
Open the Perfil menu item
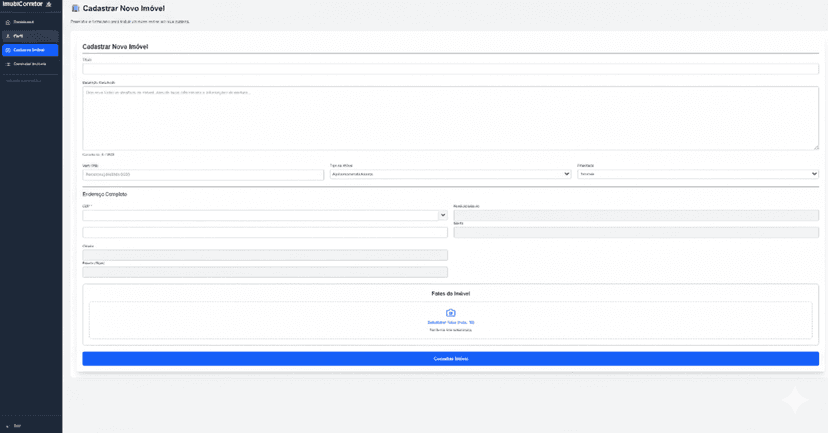[x=19, y=36]
